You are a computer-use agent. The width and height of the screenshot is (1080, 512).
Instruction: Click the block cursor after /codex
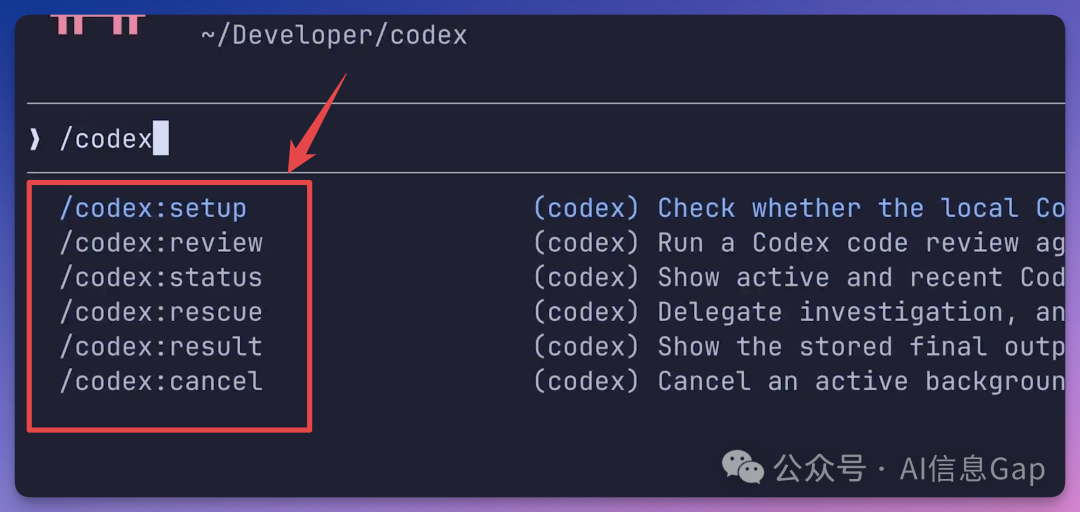pos(161,138)
